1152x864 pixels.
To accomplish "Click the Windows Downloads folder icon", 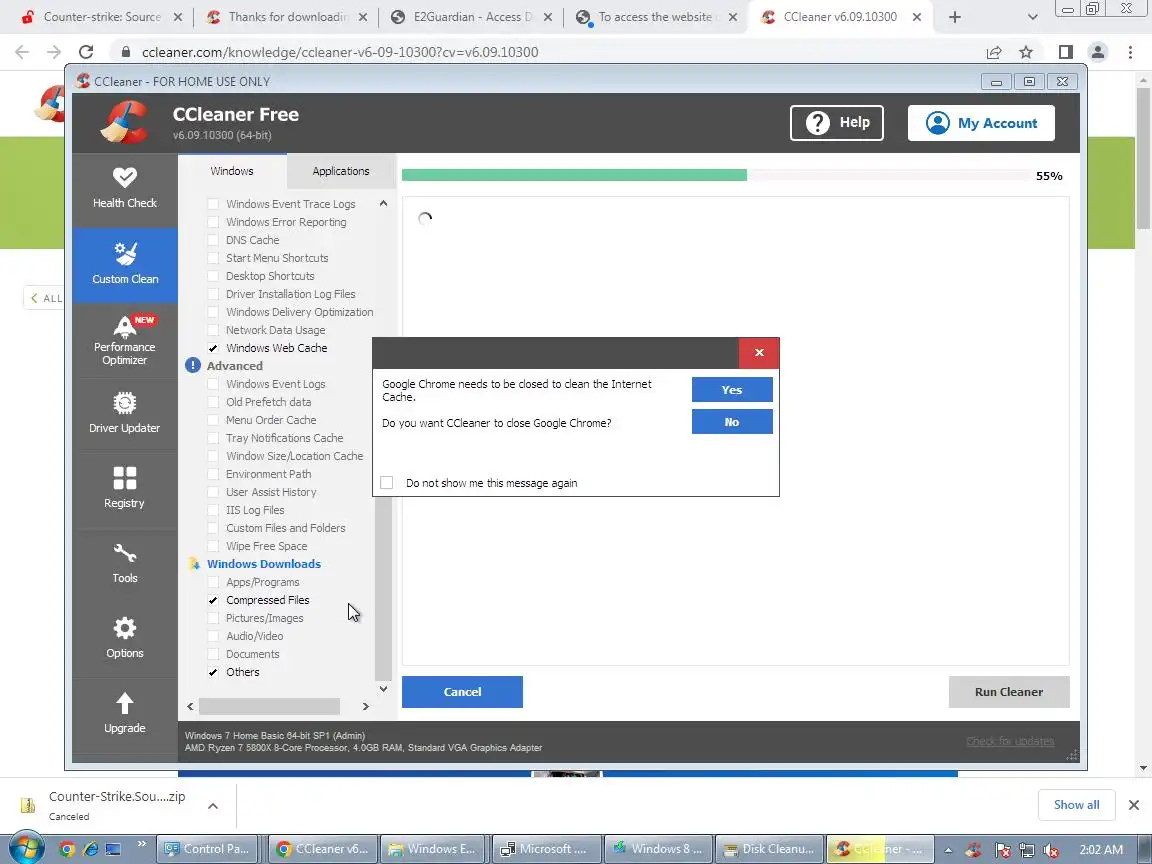I will click(194, 564).
